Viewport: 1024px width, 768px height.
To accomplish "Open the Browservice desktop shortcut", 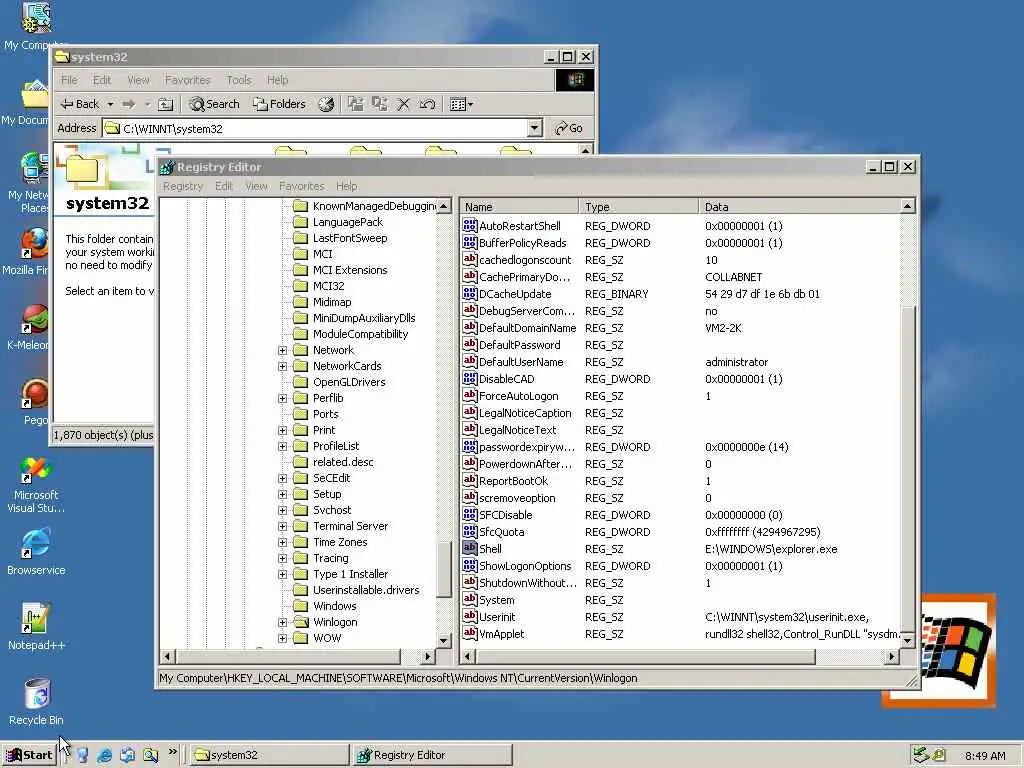I will coord(36,552).
